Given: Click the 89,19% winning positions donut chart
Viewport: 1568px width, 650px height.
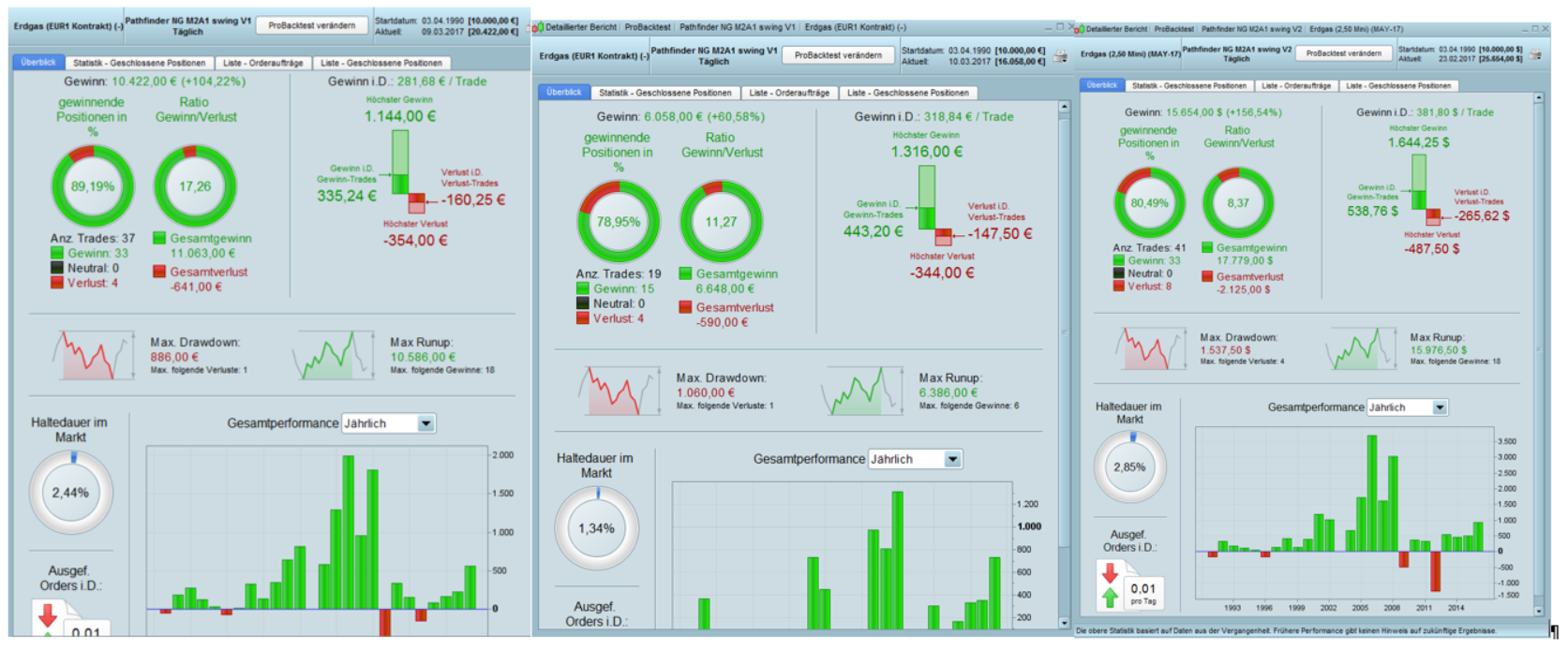Looking at the screenshot, I should [x=92, y=186].
